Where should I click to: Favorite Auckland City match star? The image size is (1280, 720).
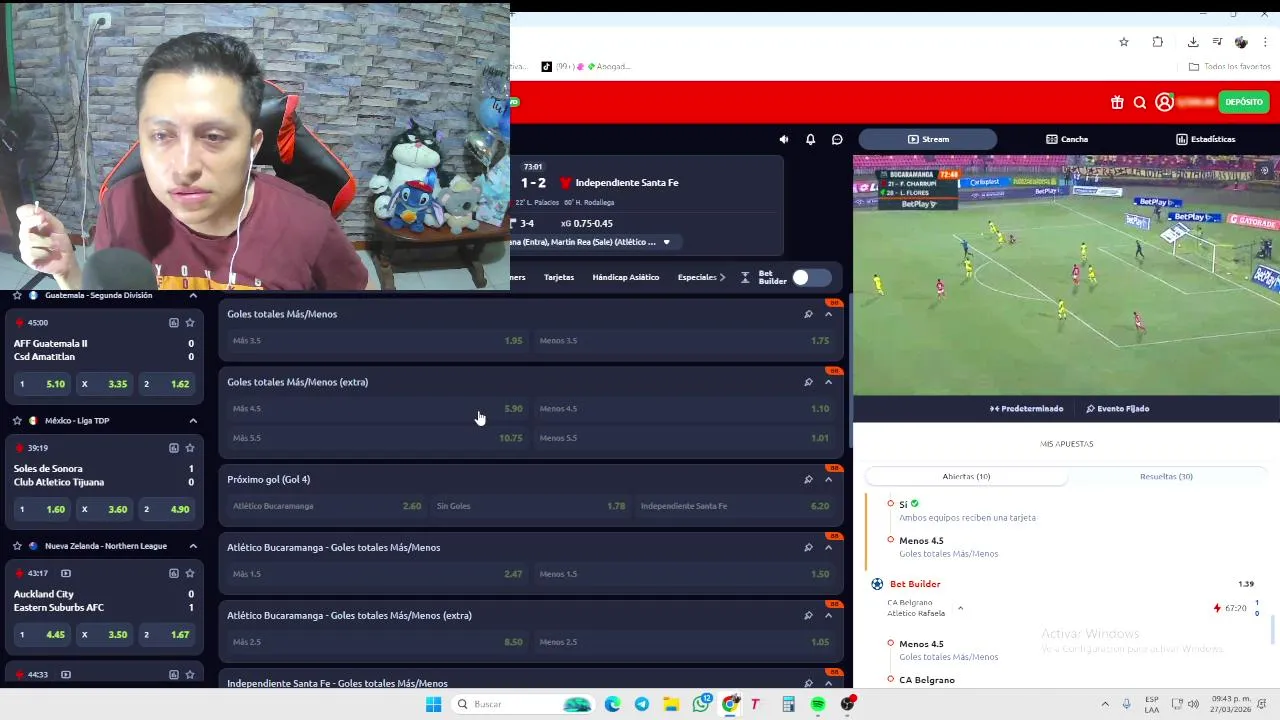point(190,573)
